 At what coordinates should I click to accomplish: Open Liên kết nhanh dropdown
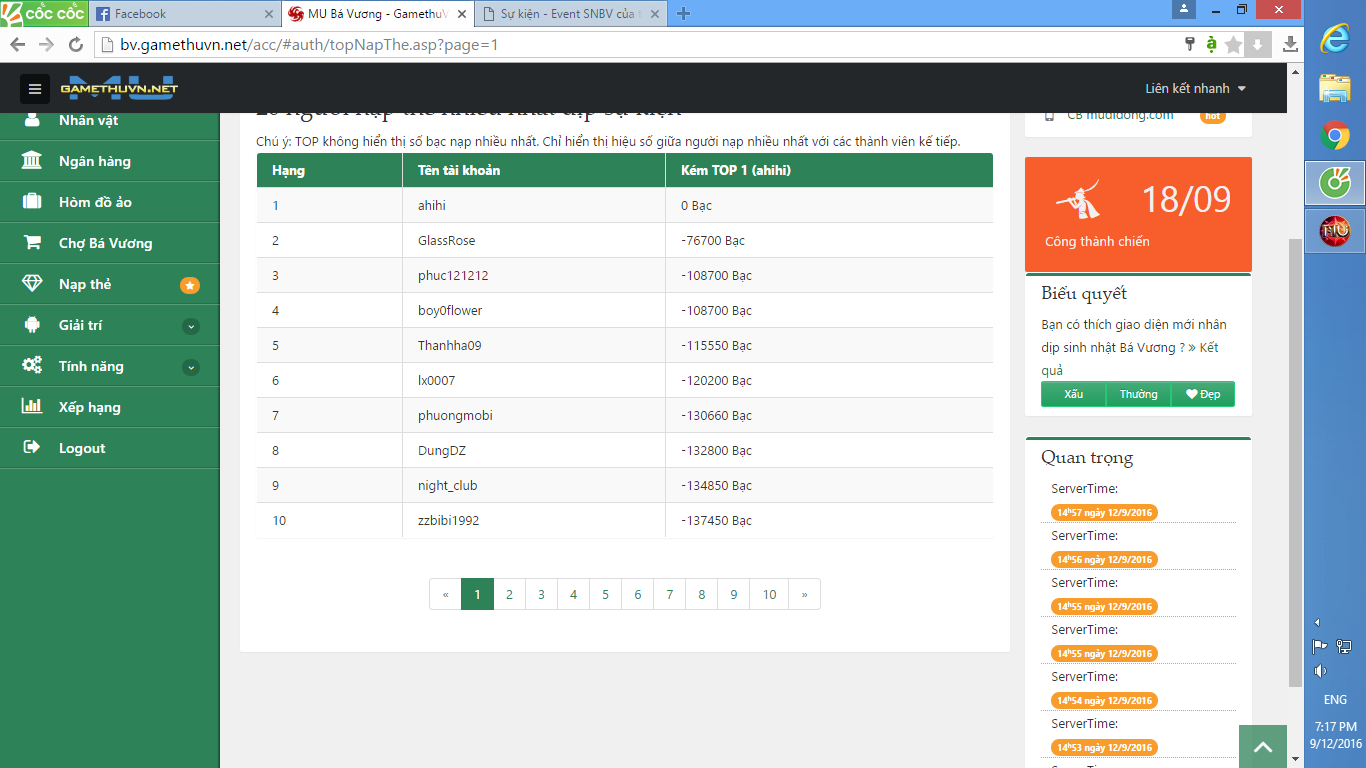pyautogui.click(x=1195, y=89)
